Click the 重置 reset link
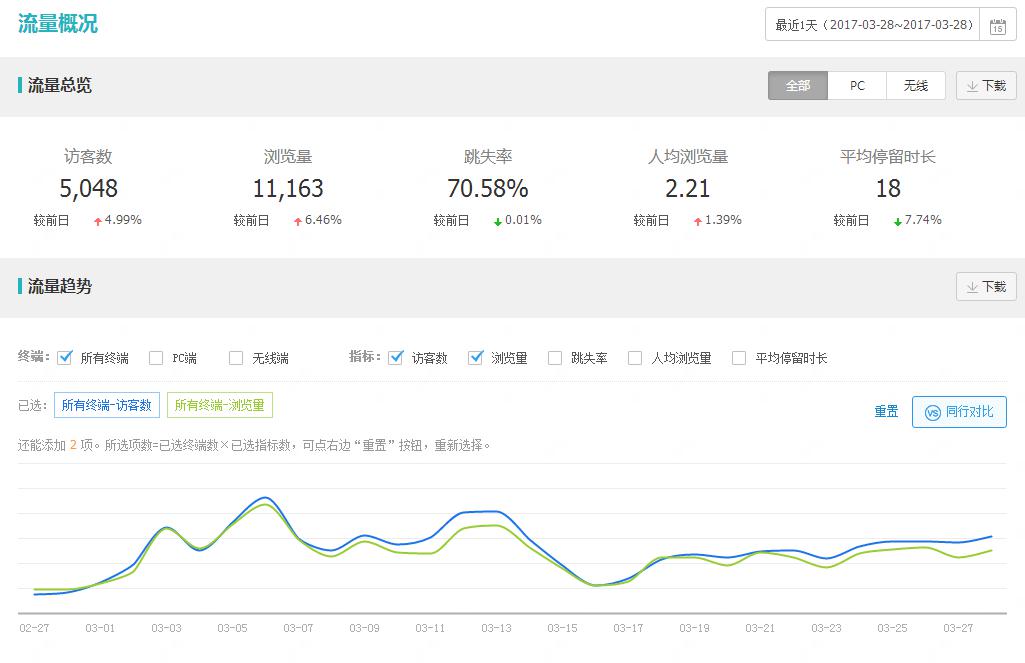The width and height of the screenshot is (1025, 663). (x=886, y=412)
